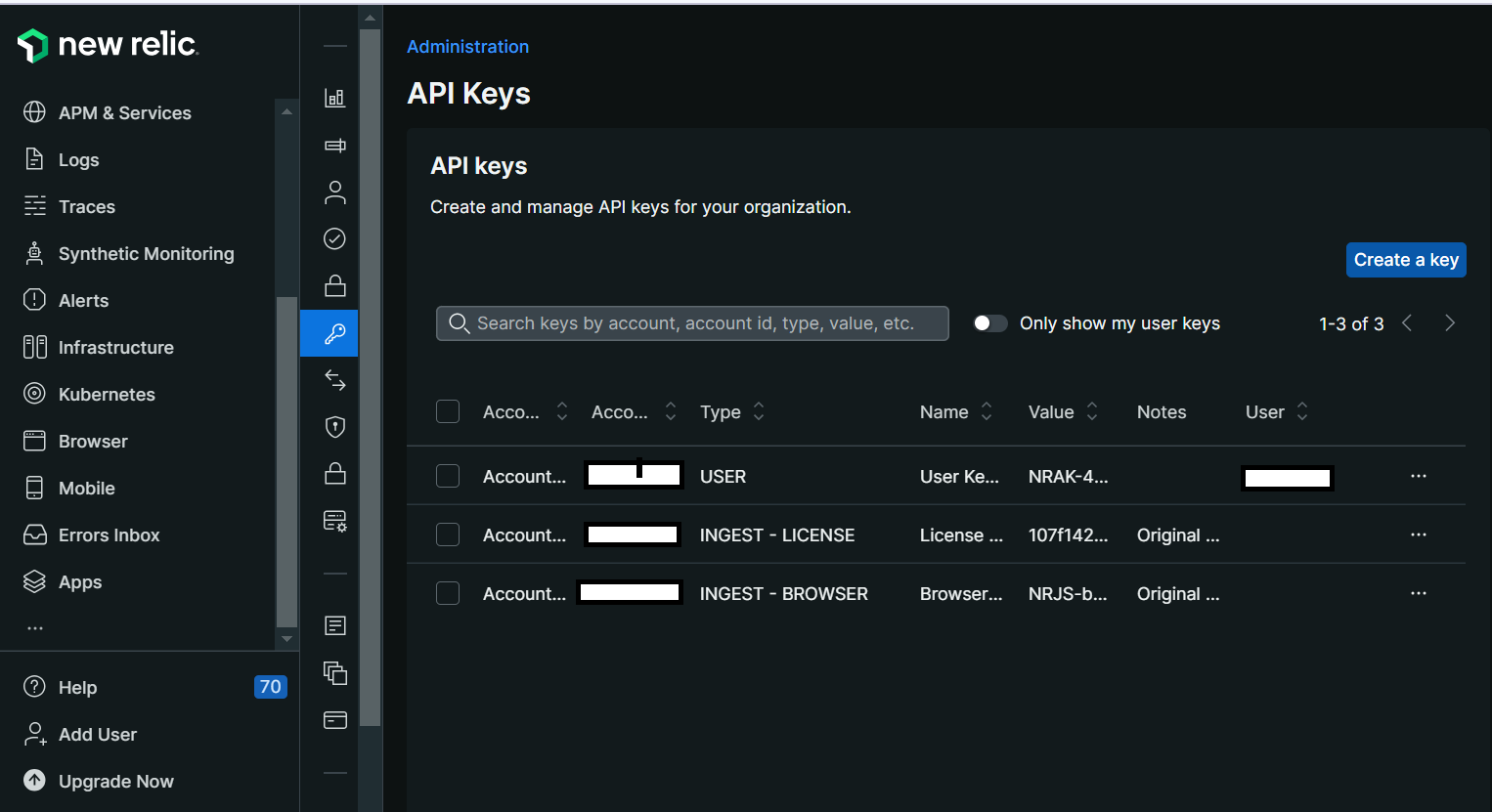Click the Errors Inbox tray icon
The image size is (1492, 812).
pyautogui.click(x=34, y=534)
